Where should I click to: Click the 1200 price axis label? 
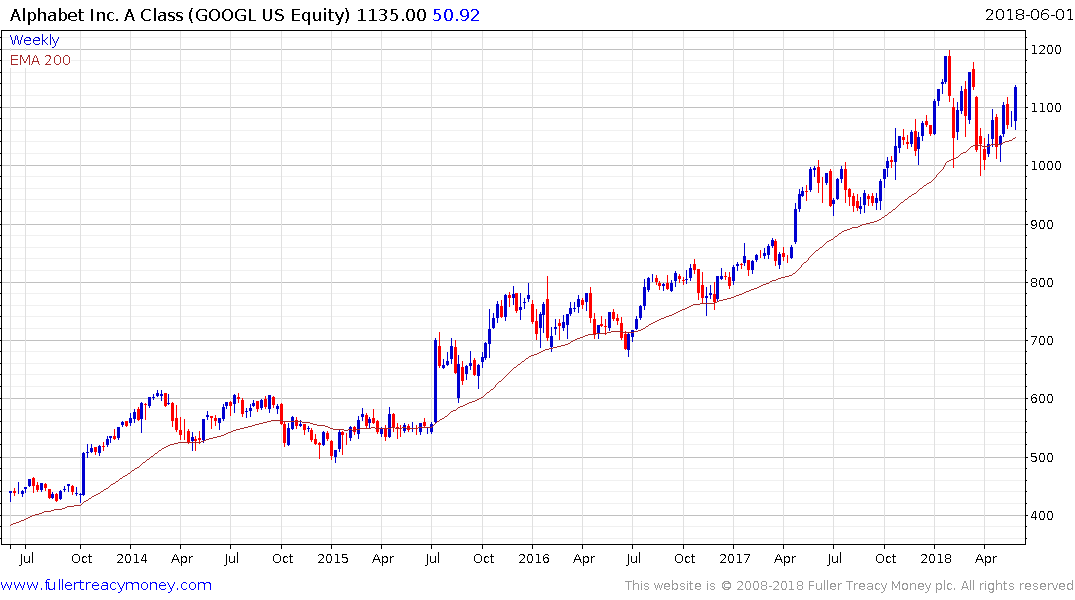tap(1046, 50)
